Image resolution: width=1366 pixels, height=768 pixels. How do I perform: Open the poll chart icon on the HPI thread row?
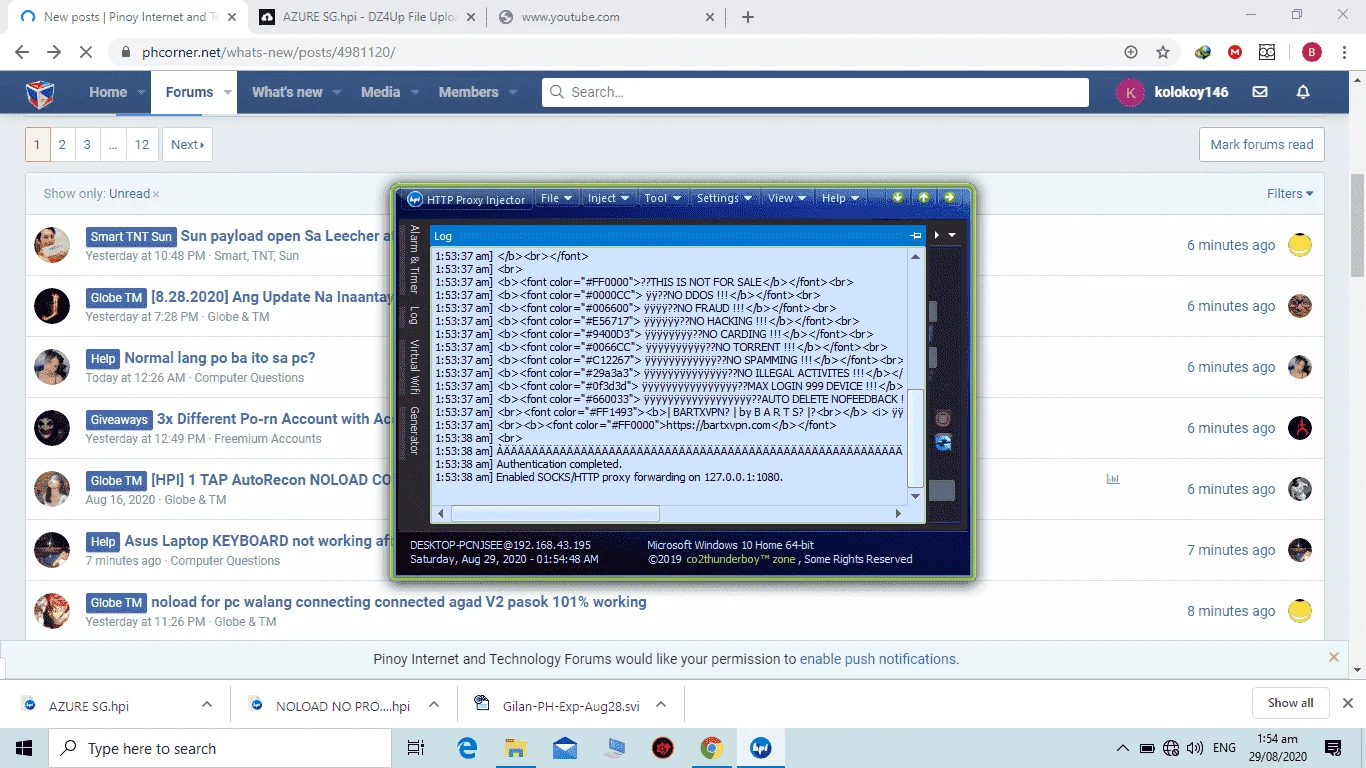[1113, 480]
